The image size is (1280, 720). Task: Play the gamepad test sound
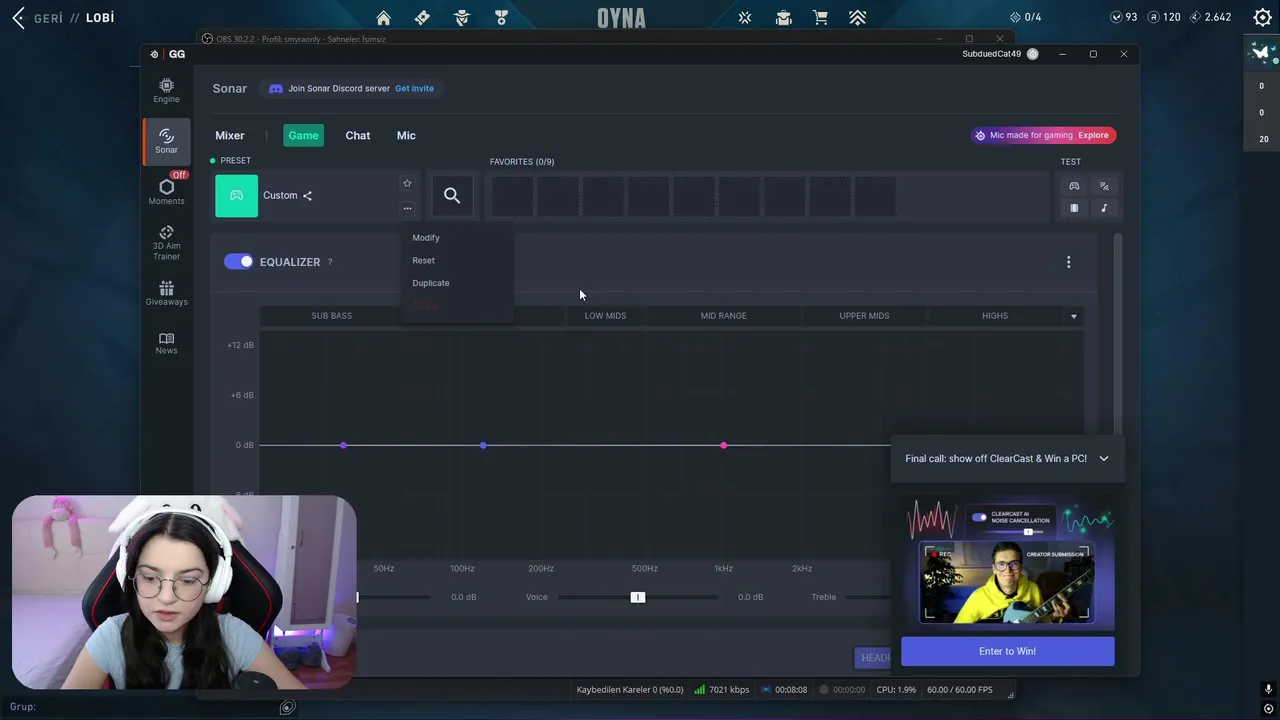(x=1074, y=186)
